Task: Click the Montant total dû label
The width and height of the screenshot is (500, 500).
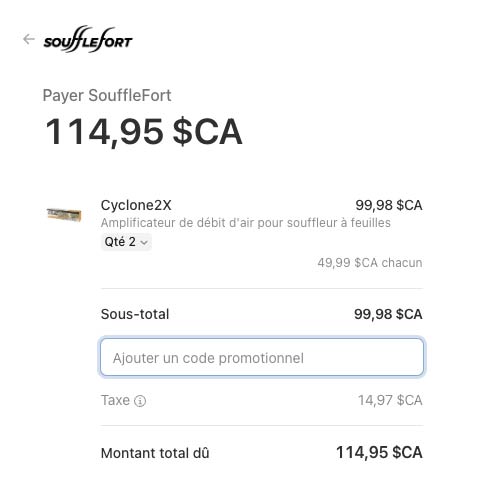Action: [x=155, y=453]
